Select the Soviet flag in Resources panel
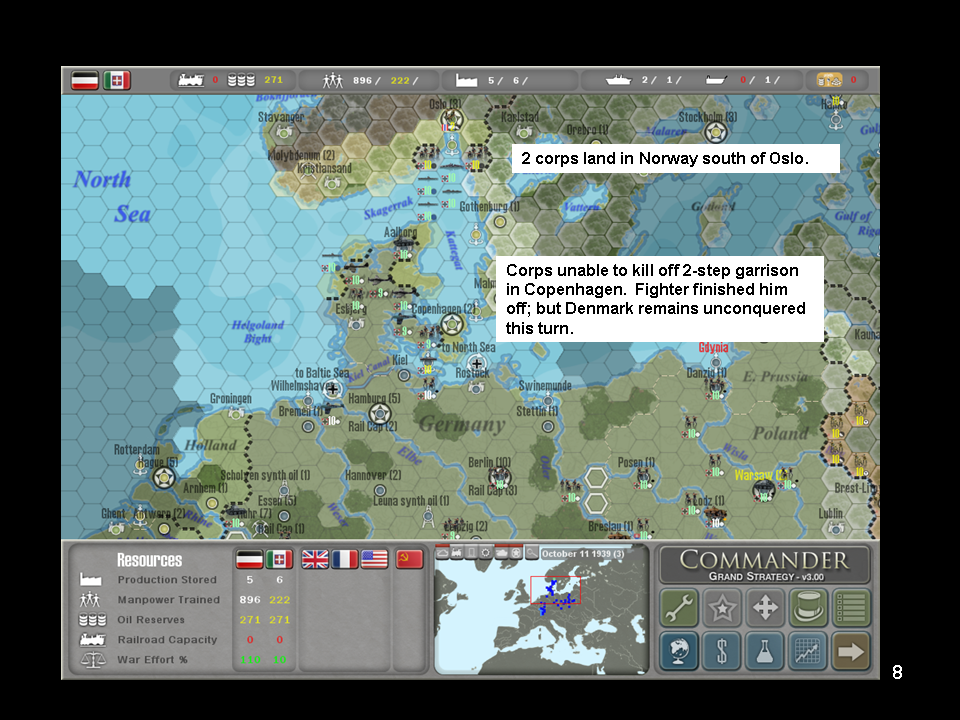The width and height of the screenshot is (960, 720). [409, 559]
